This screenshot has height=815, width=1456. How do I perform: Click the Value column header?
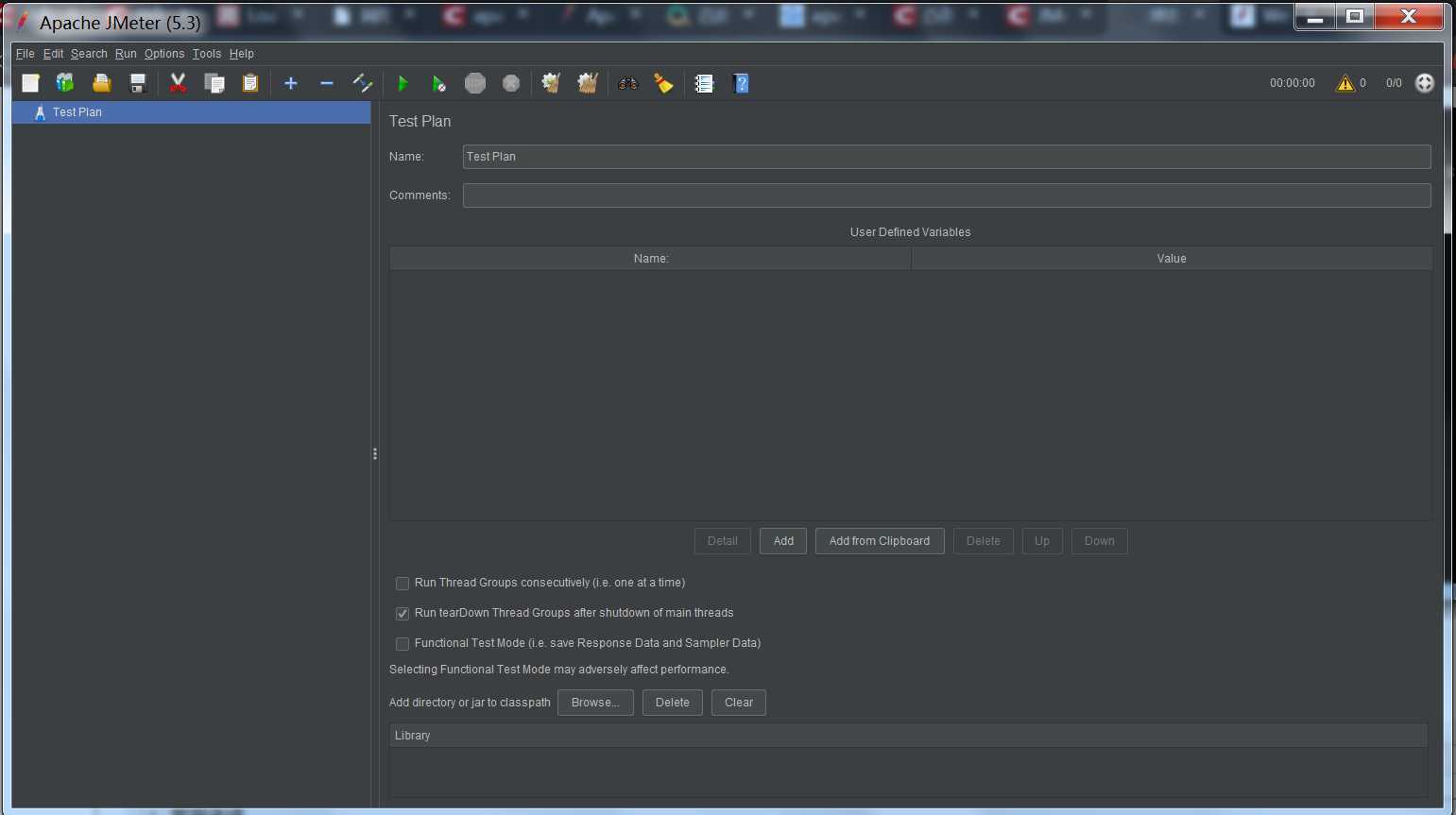pyautogui.click(x=1172, y=259)
